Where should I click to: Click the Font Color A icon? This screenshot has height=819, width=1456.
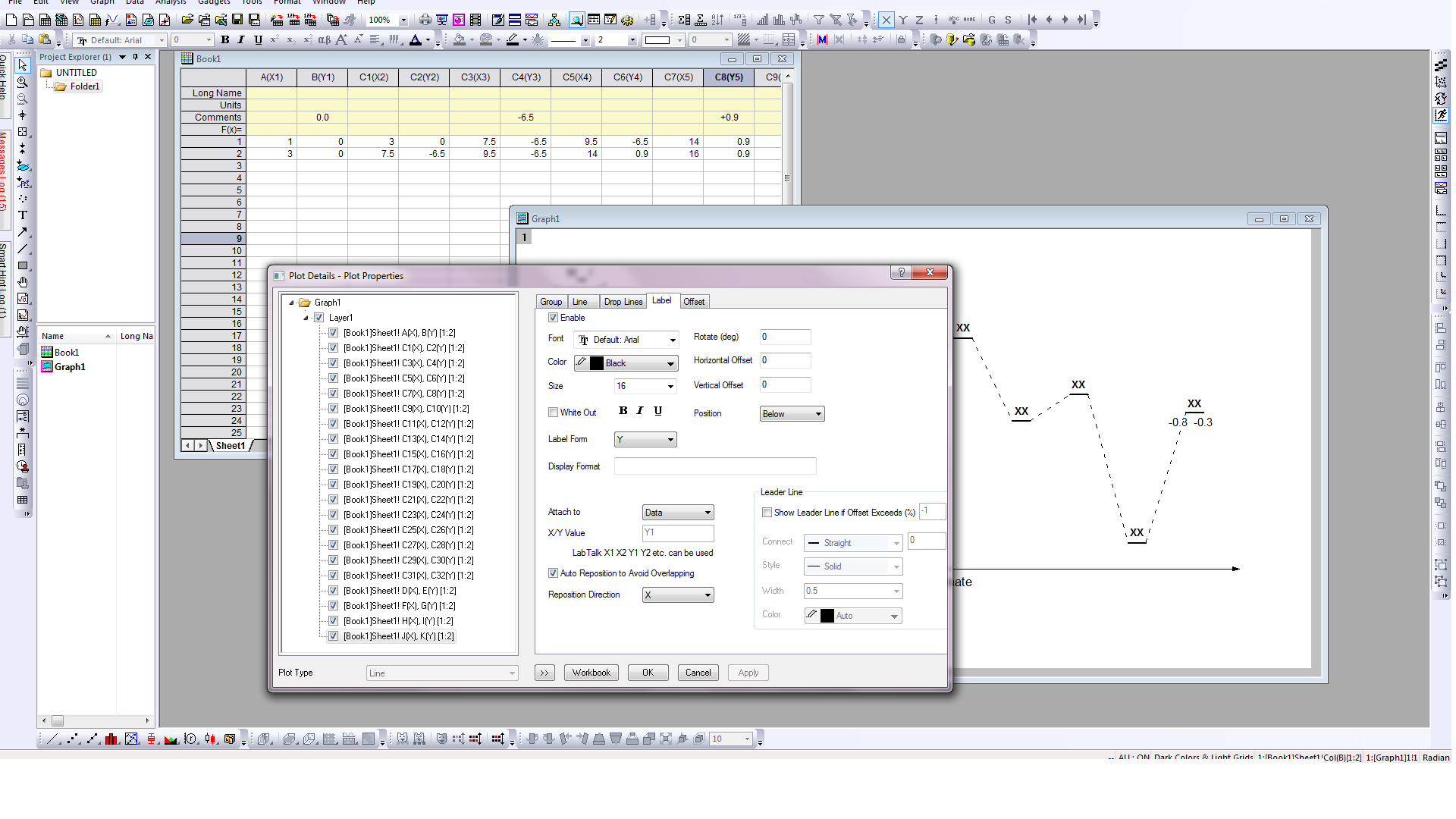point(415,40)
